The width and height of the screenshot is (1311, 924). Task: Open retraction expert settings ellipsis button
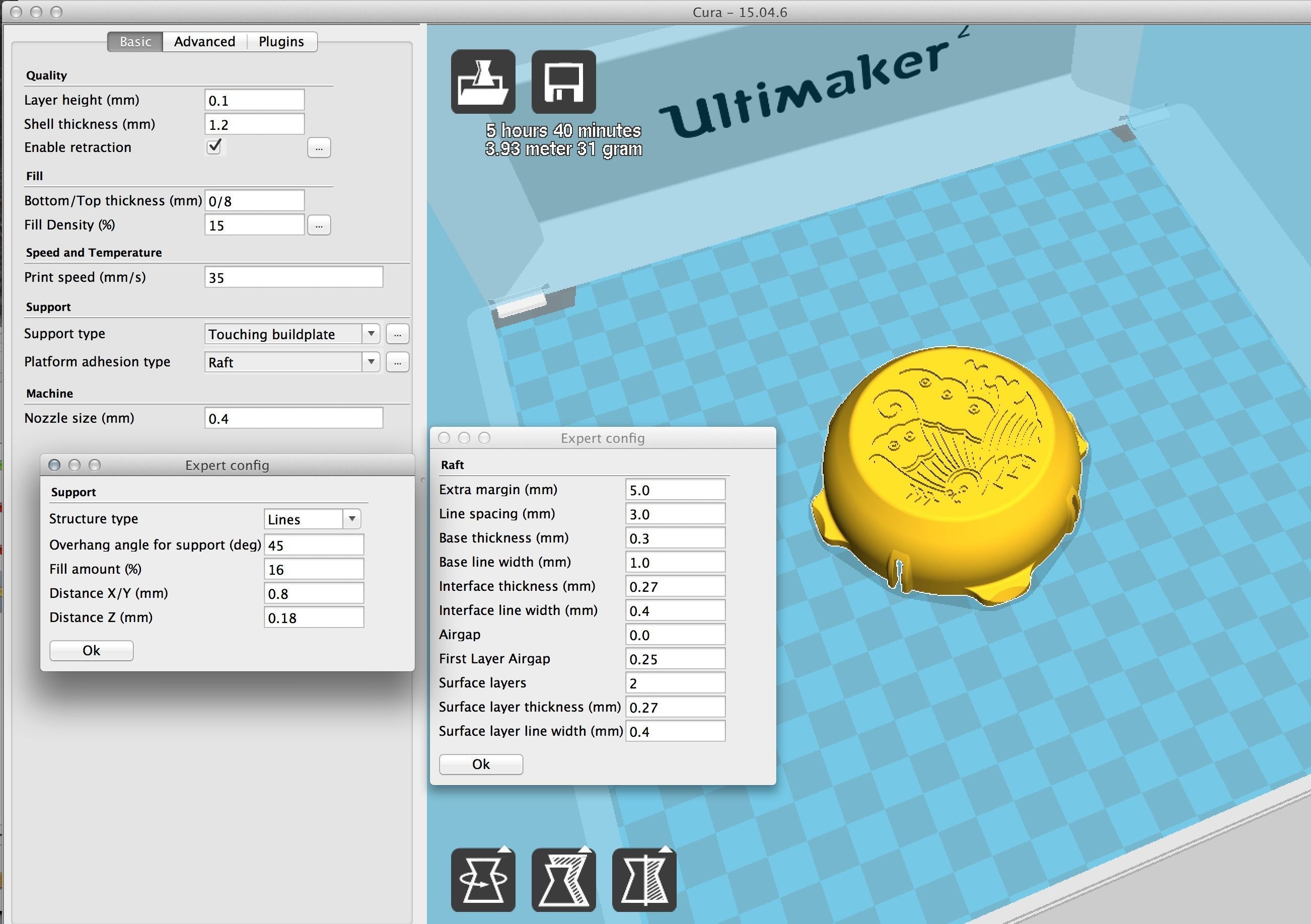click(x=319, y=148)
